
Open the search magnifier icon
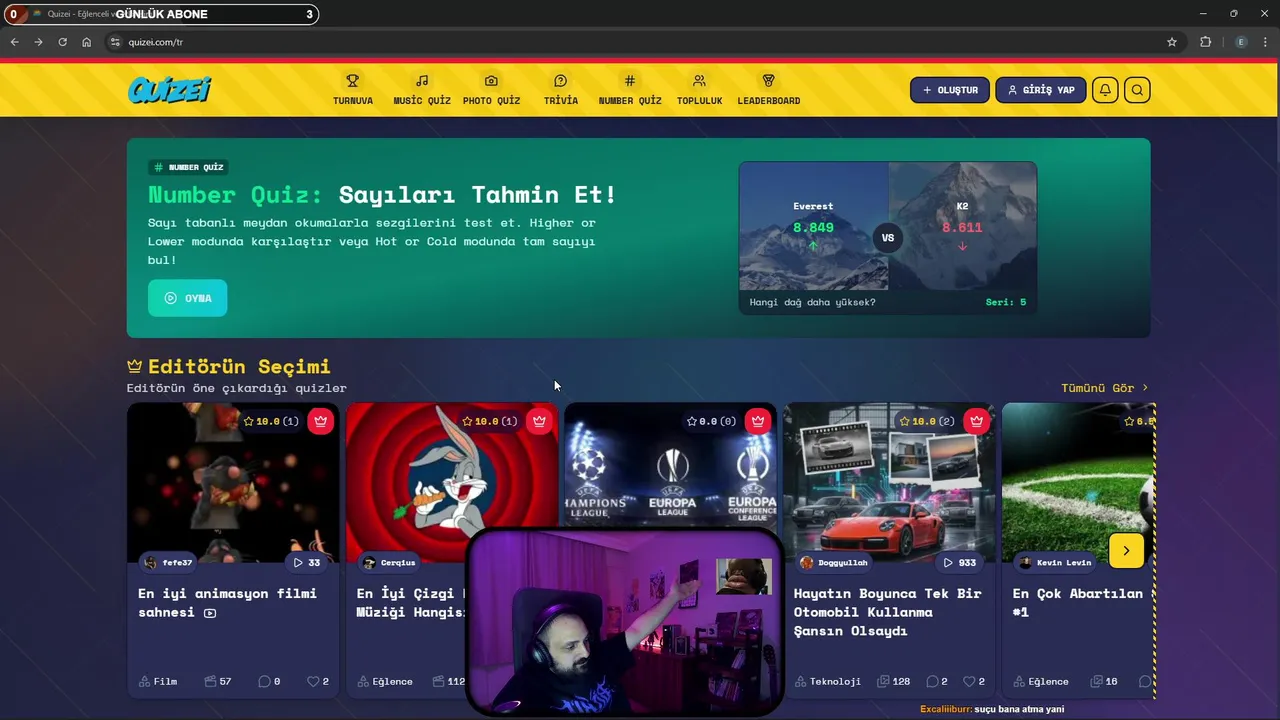point(1137,90)
